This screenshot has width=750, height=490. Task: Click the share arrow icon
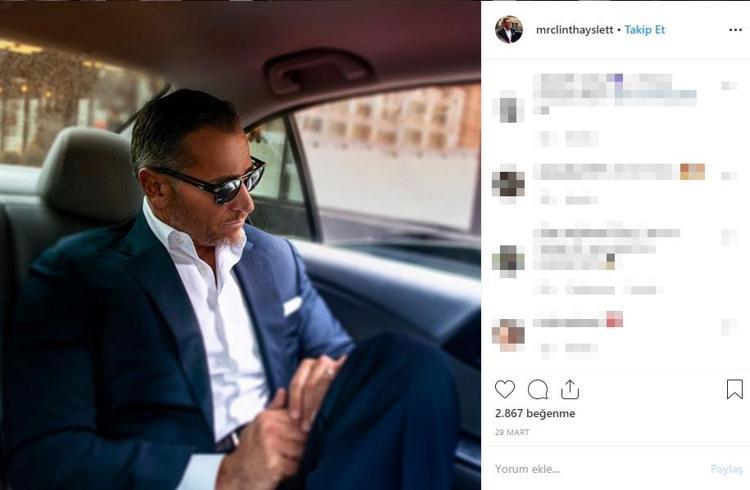pyautogui.click(x=570, y=389)
